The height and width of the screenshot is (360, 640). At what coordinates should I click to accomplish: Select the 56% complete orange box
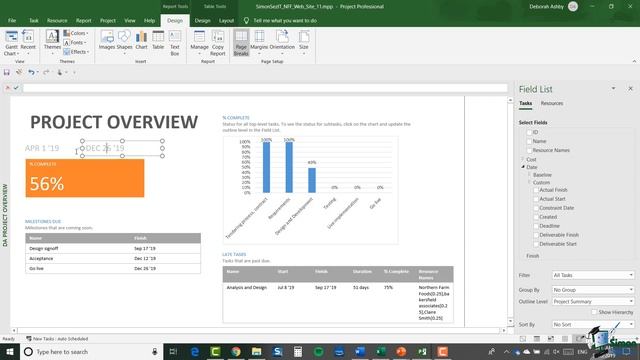[85, 178]
